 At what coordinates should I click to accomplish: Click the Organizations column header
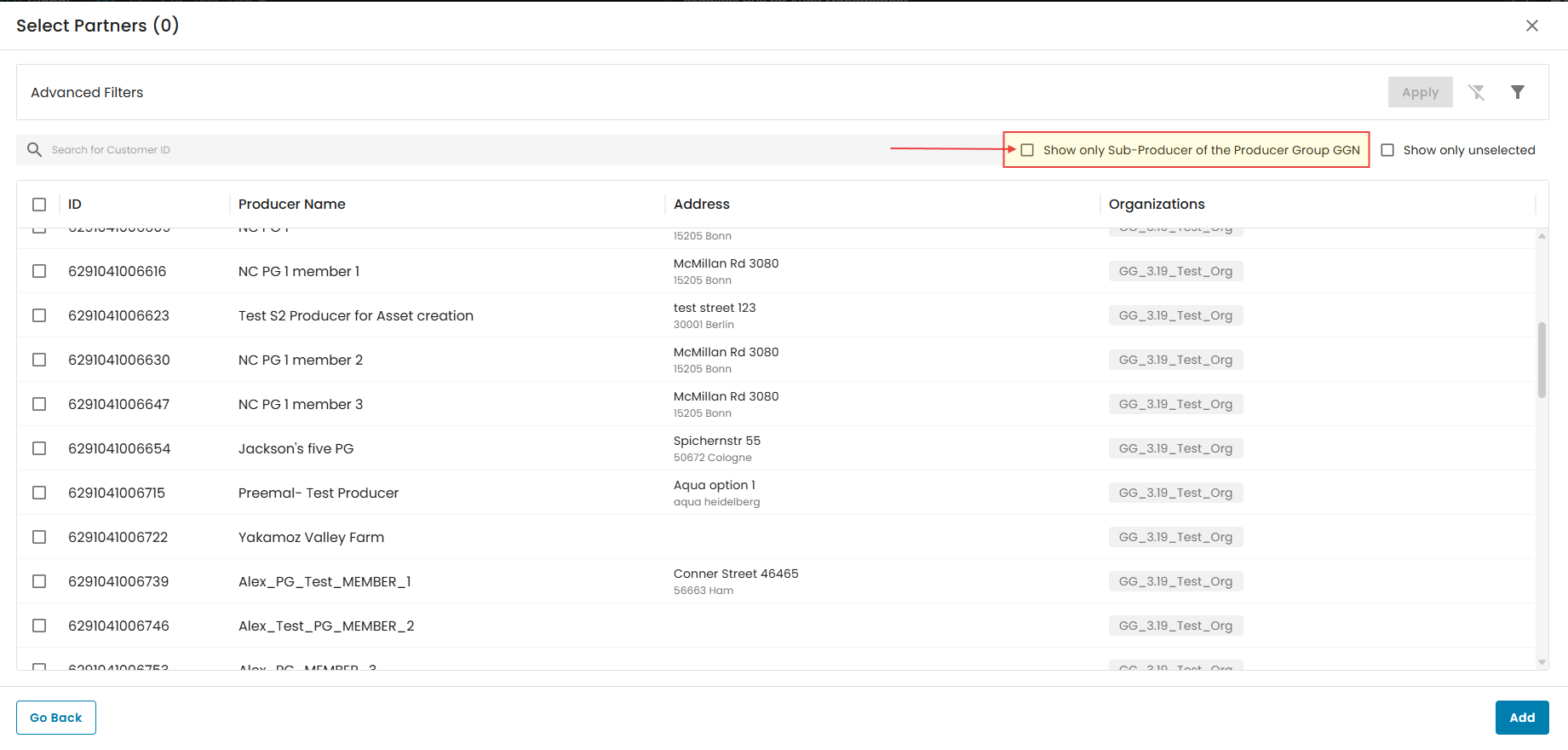(x=1157, y=205)
